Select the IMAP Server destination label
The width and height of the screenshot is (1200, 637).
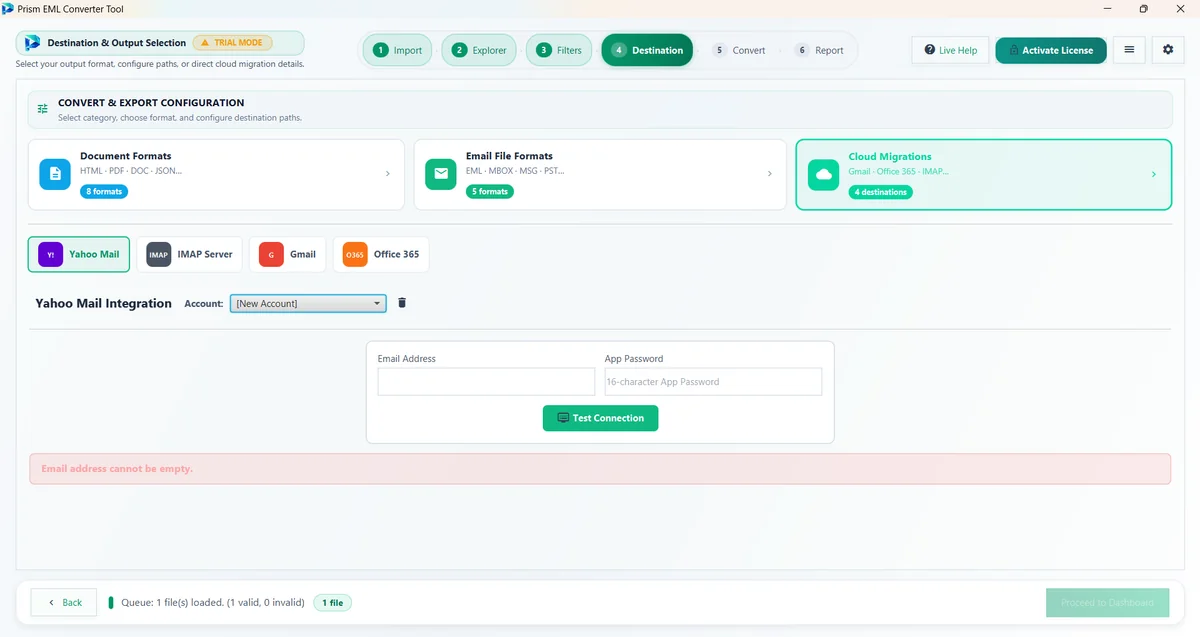pyautogui.click(x=205, y=254)
